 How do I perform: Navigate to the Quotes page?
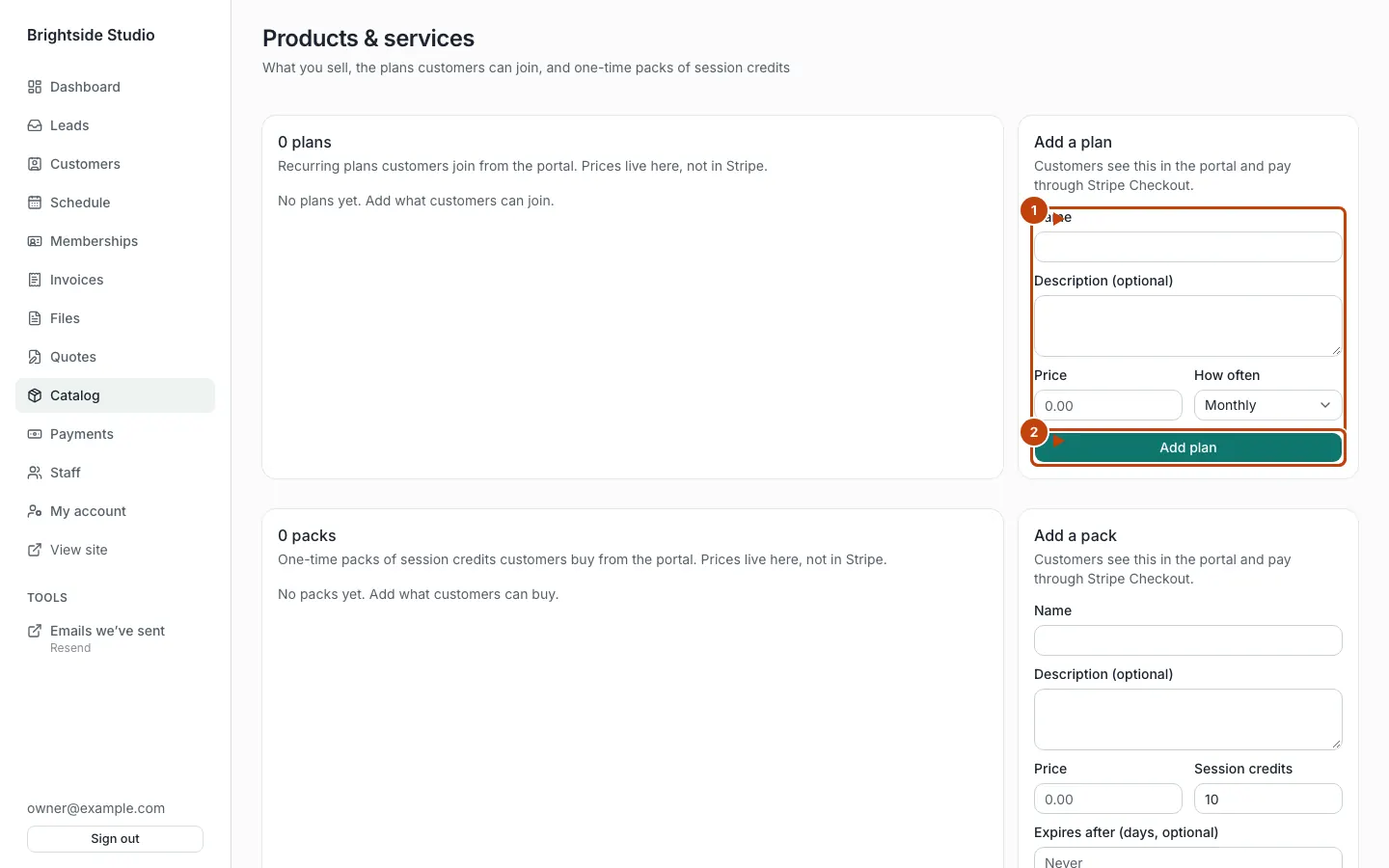(116, 357)
